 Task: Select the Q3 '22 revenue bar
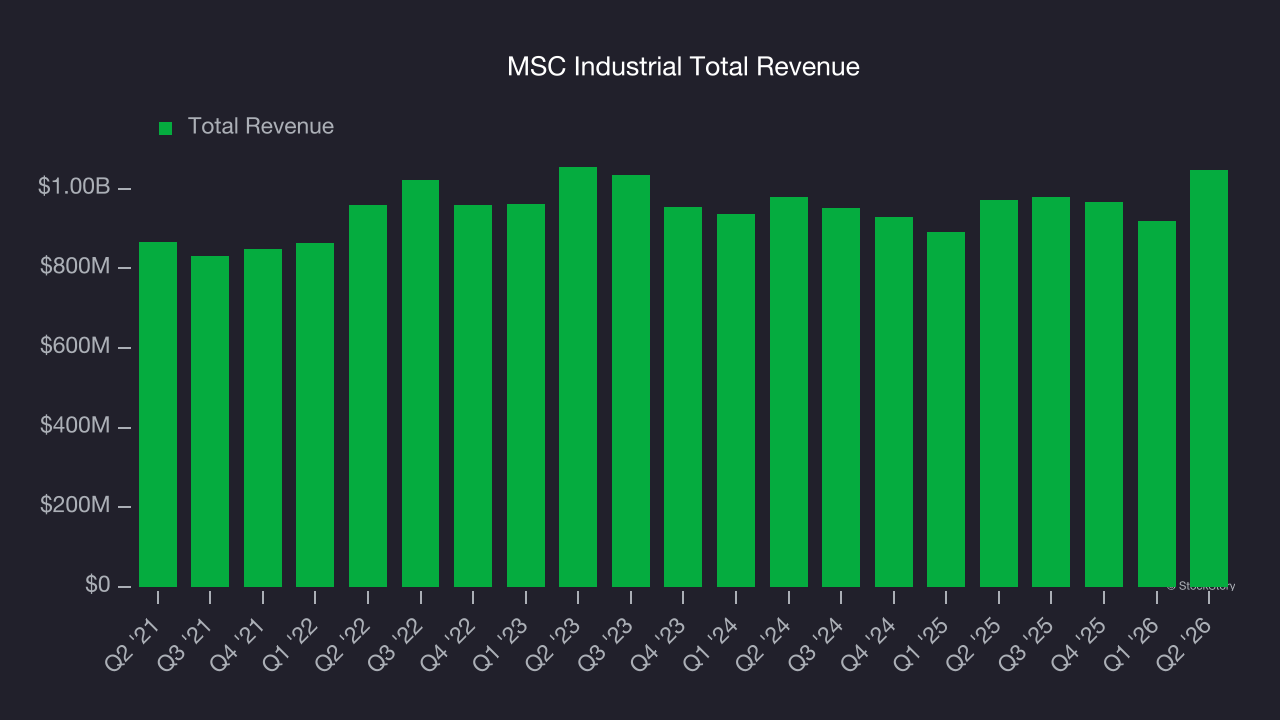pos(421,383)
